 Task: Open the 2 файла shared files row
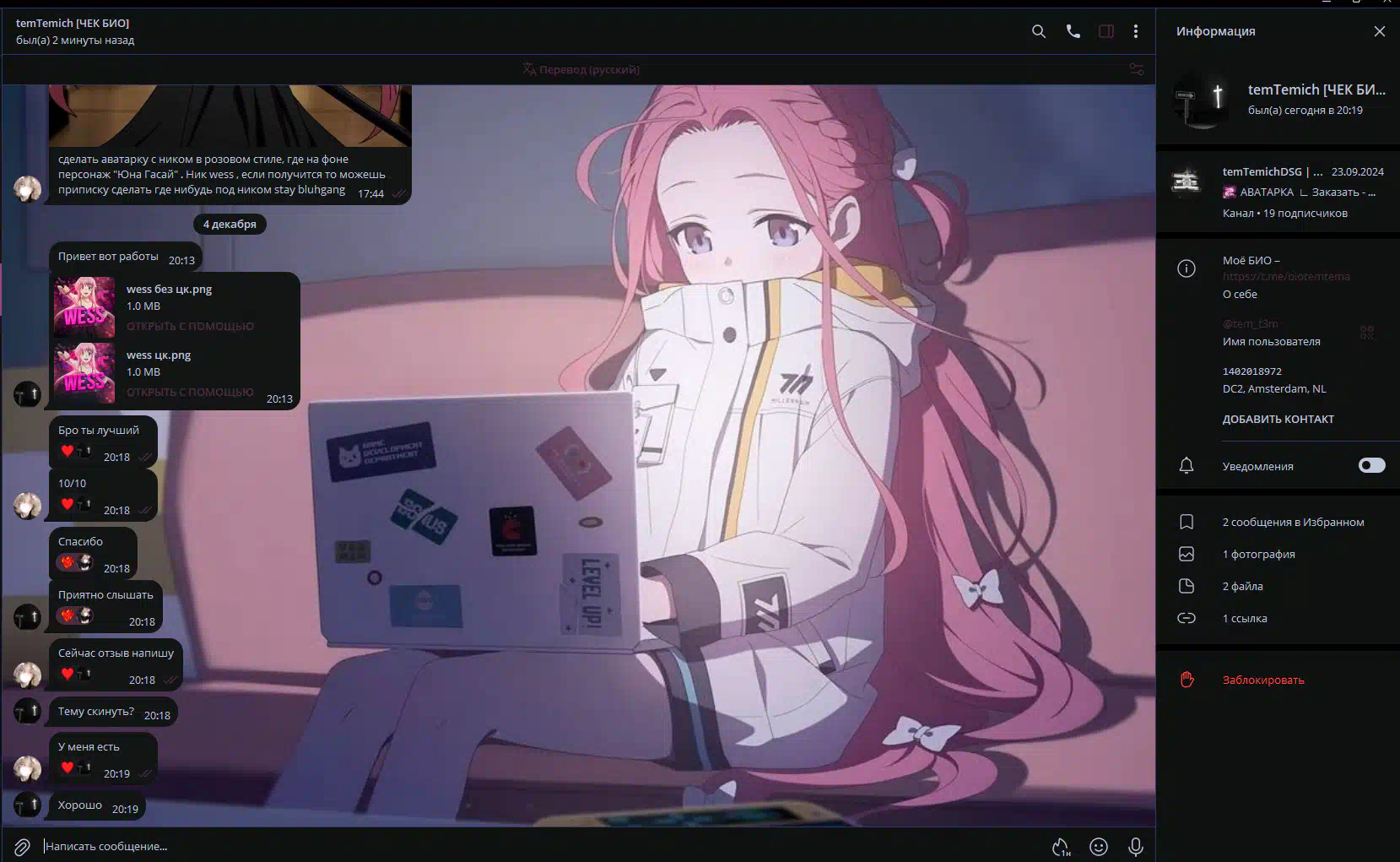coord(1278,586)
